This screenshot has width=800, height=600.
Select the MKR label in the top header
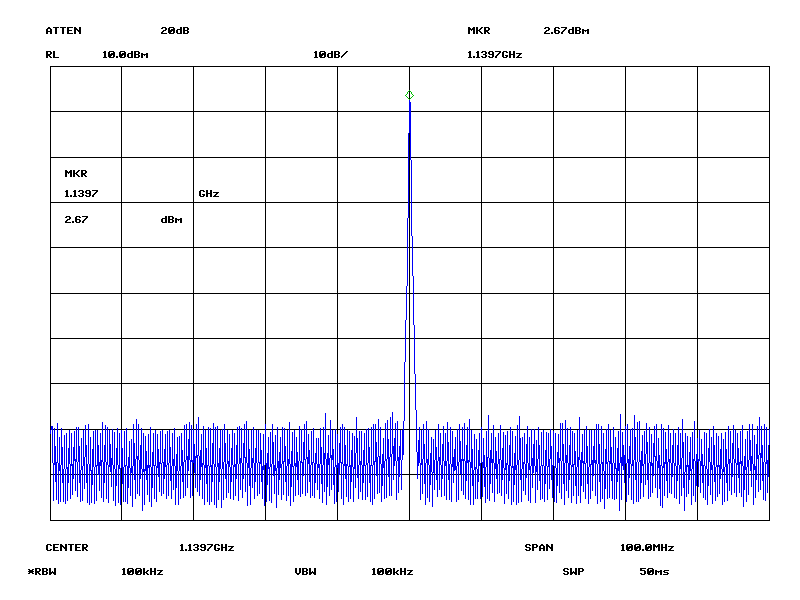[479, 31]
